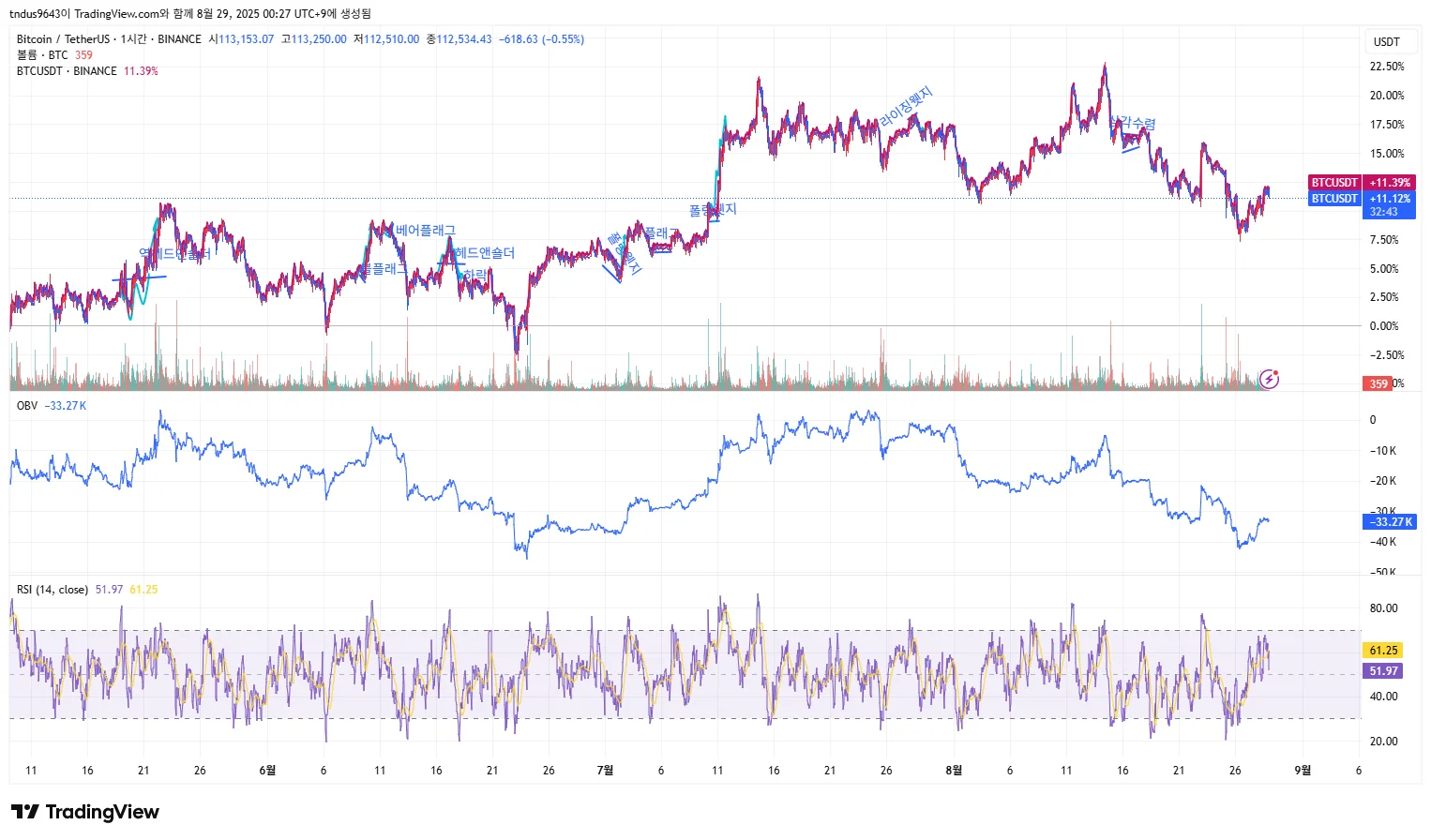Viewport: 1431px width, 840px height.
Task: Select the 하락 chart annotation
Action: tap(476, 275)
